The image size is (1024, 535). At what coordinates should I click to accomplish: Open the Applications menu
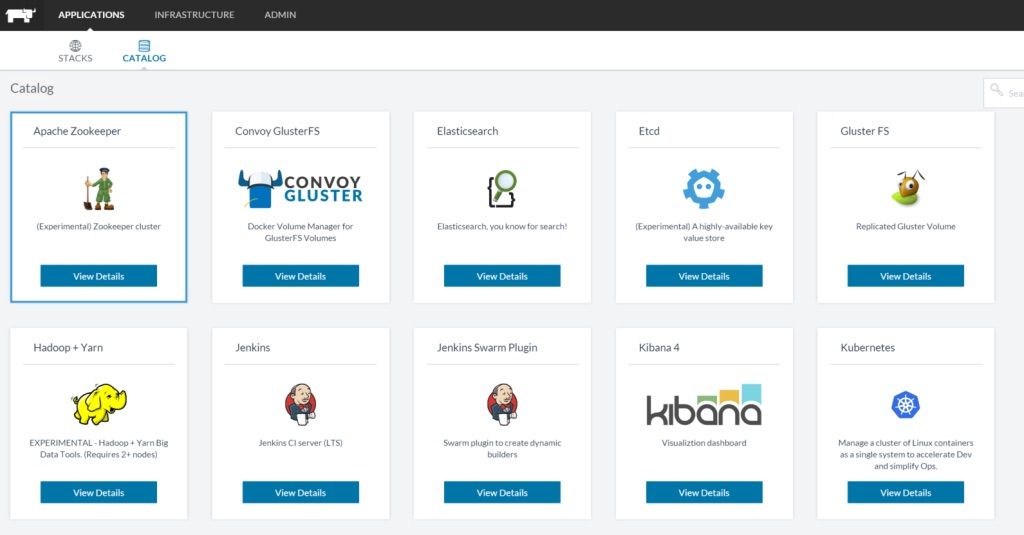pyautogui.click(x=91, y=15)
